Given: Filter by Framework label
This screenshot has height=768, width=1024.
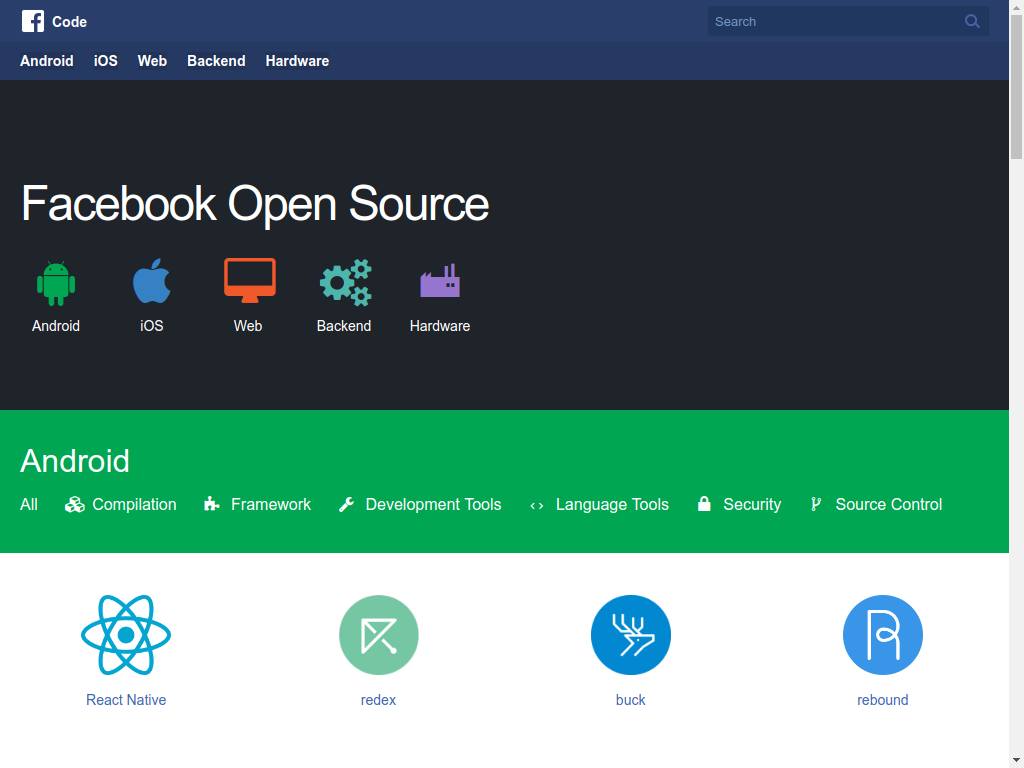Looking at the screenshot, I should pos(271,504).
